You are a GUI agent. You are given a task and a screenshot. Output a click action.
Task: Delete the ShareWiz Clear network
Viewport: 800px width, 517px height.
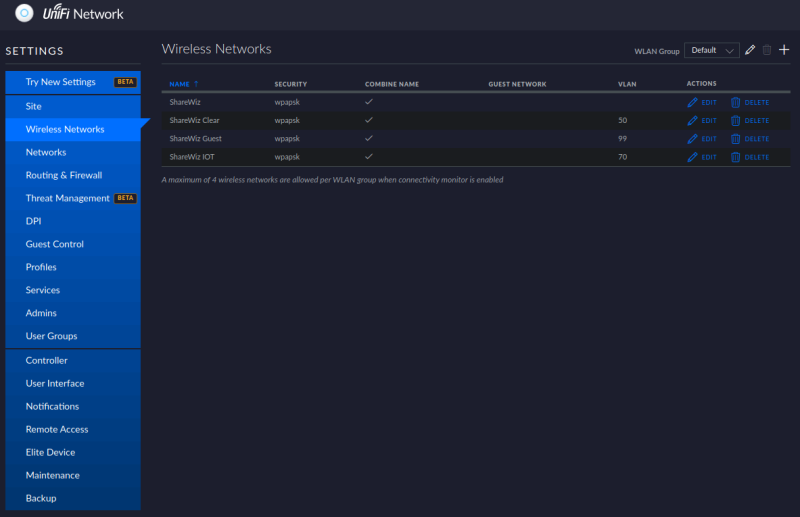(x=749, y=121)
